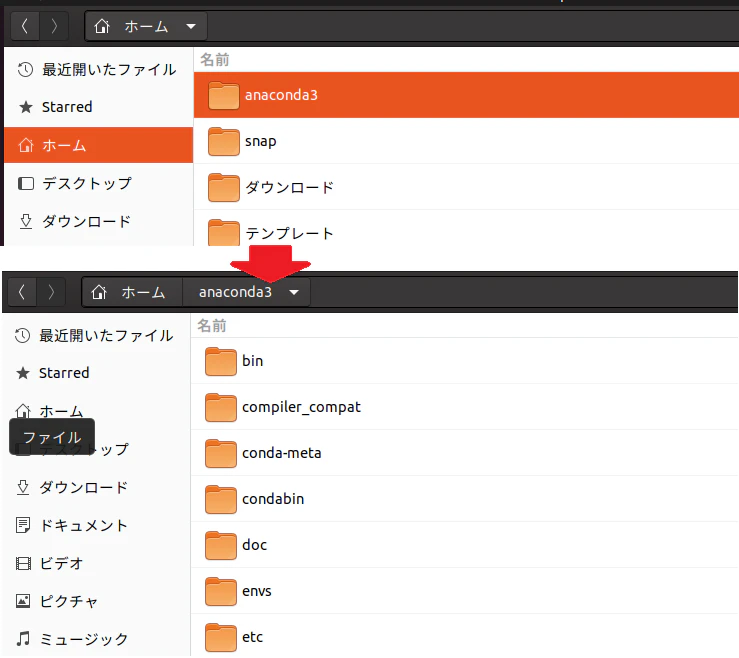Click the recent clock icon in lower sidebar
Image resolution: width=739 pixels, height=658 pixels.
(23, 336)
